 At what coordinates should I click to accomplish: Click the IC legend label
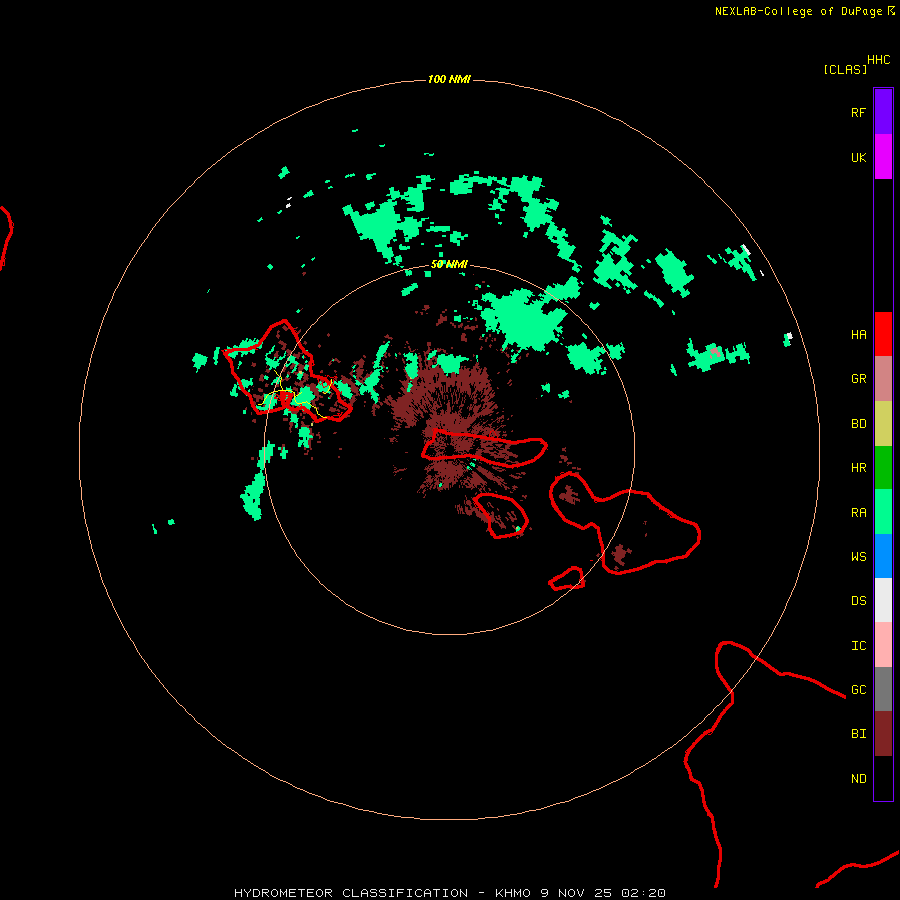tap(858, 646)
